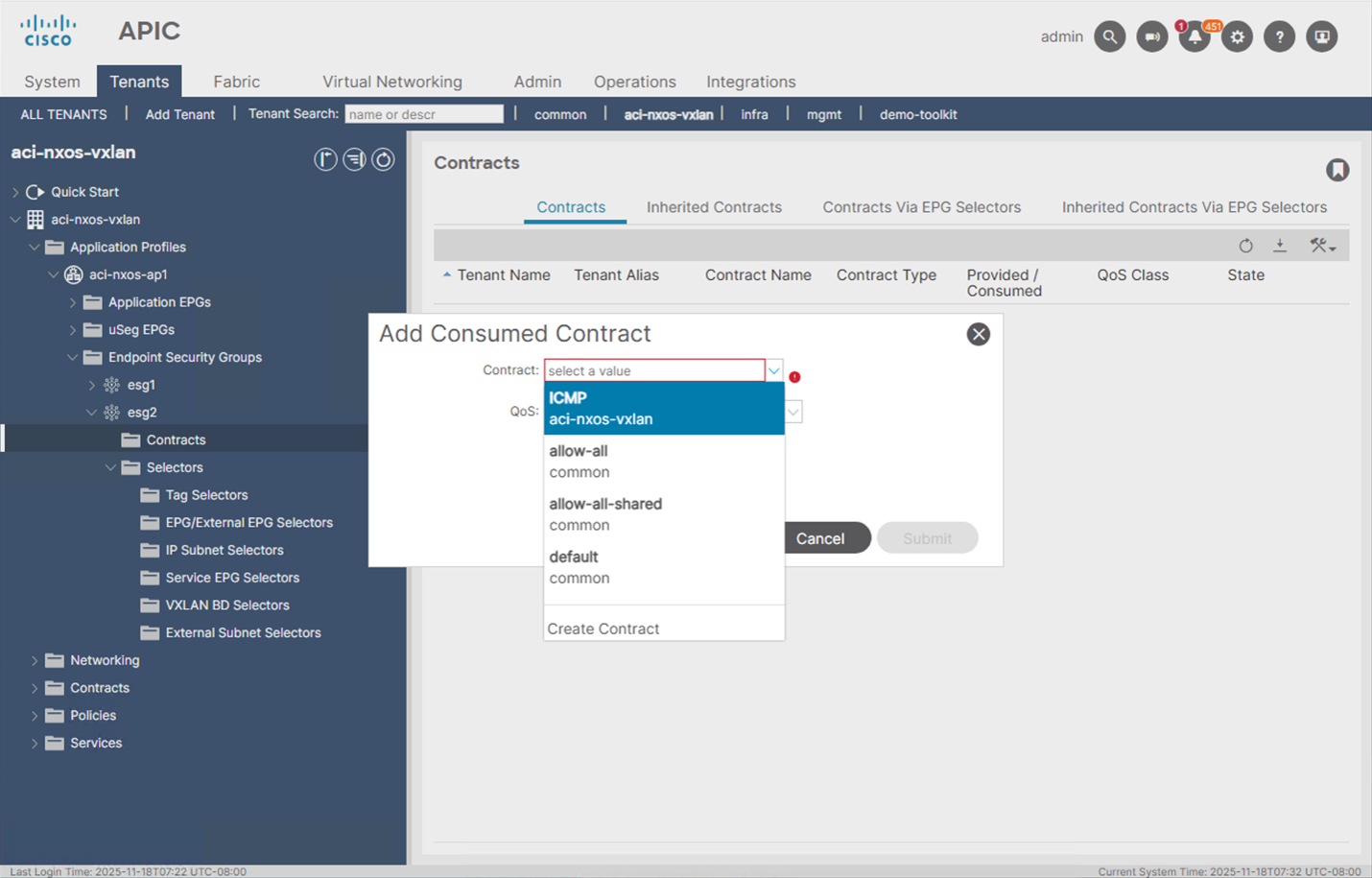Cancel the Add Consumed Contract dialog

pyautogui.click(x=820, y=538)
